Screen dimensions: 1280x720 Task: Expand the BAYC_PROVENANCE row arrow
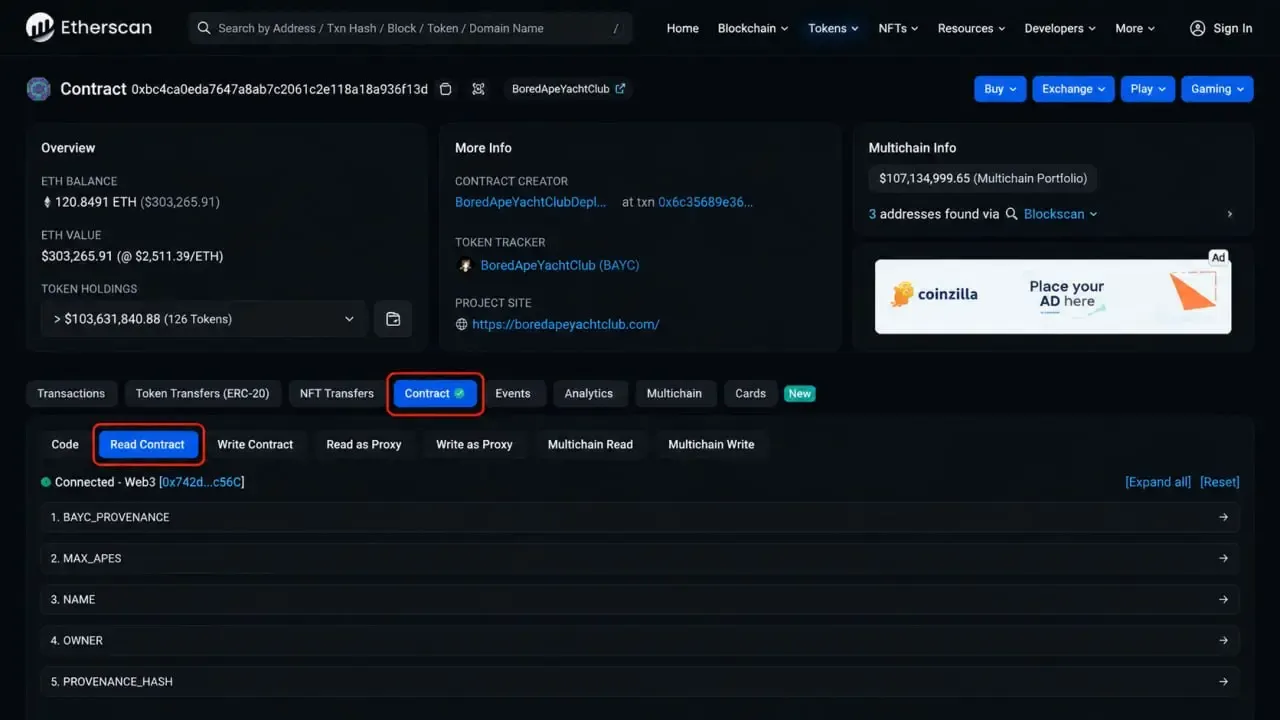1223,517
